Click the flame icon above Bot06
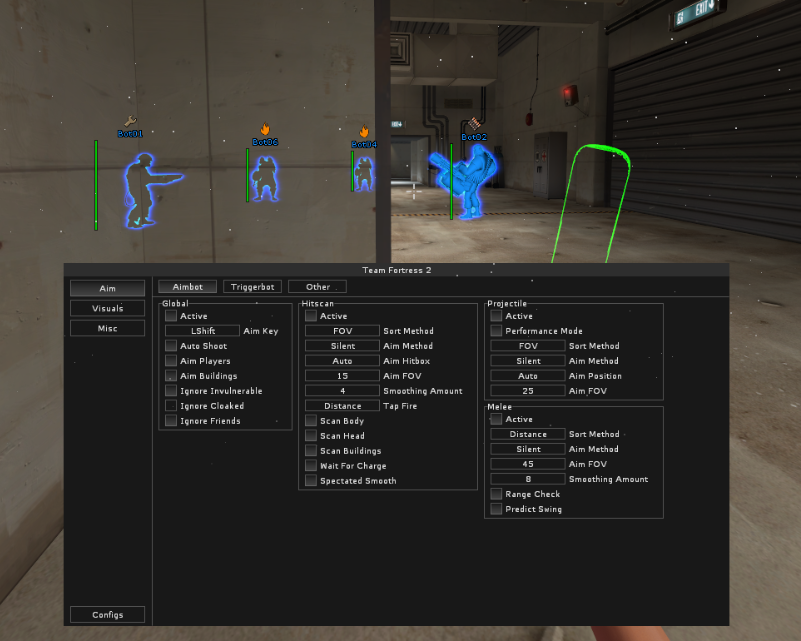This screenshot has width=801, height=641. [x=265, y=129]
